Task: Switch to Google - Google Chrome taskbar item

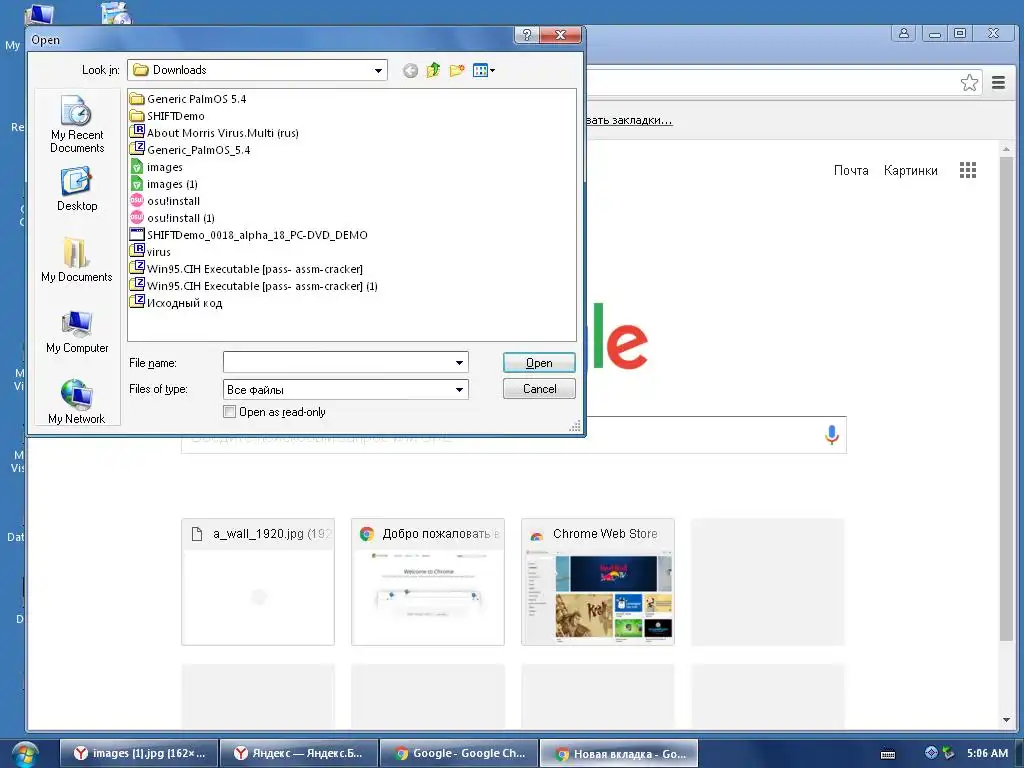Action: point(459,754)
